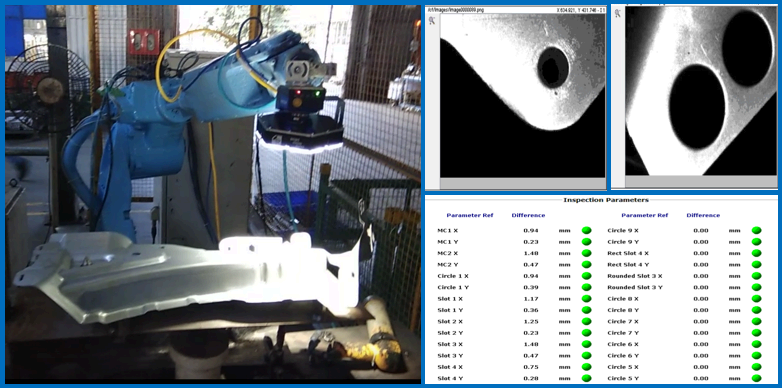This screenshot has height=388, width=782.
Task: Click the status light for Rounded Slot 3 Y
Action: (x=757, y=287)
